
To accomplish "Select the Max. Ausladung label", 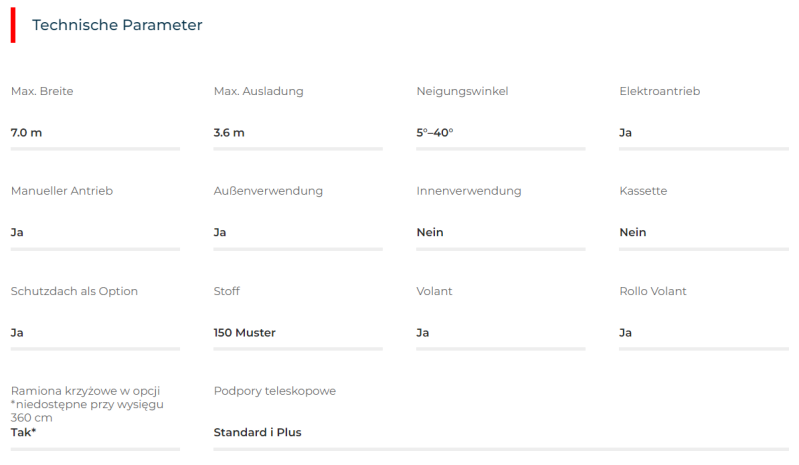I will pyautogui.click(x=258, y=91).
